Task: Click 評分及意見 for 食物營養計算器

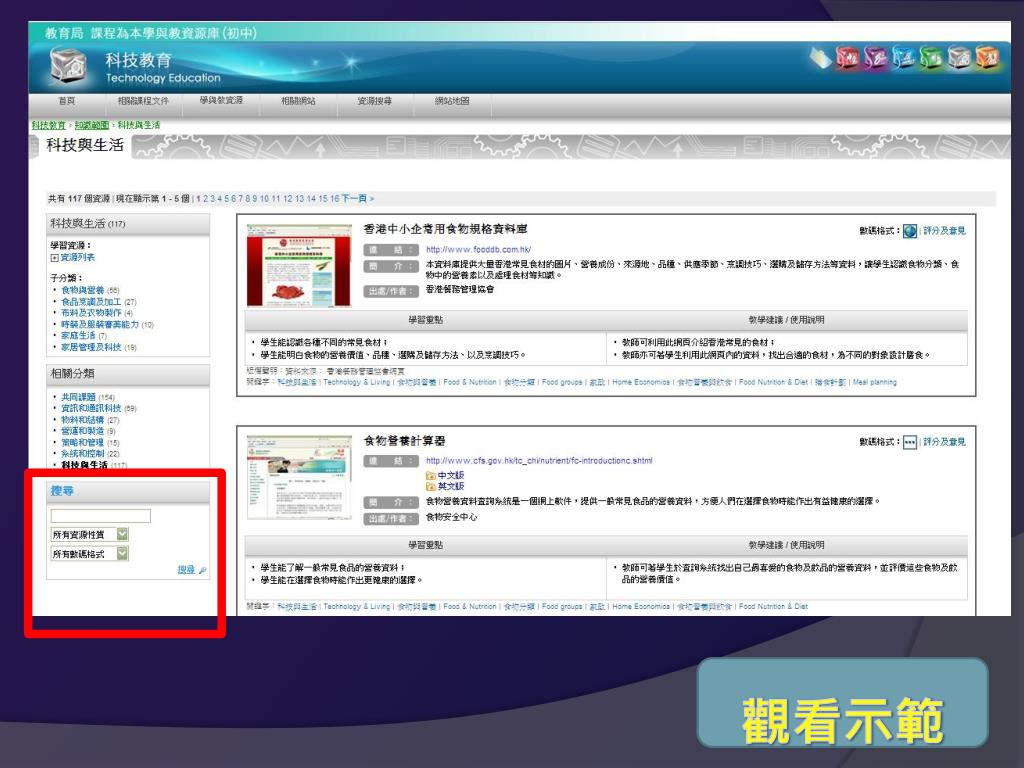Action: (x=944, y=442)
